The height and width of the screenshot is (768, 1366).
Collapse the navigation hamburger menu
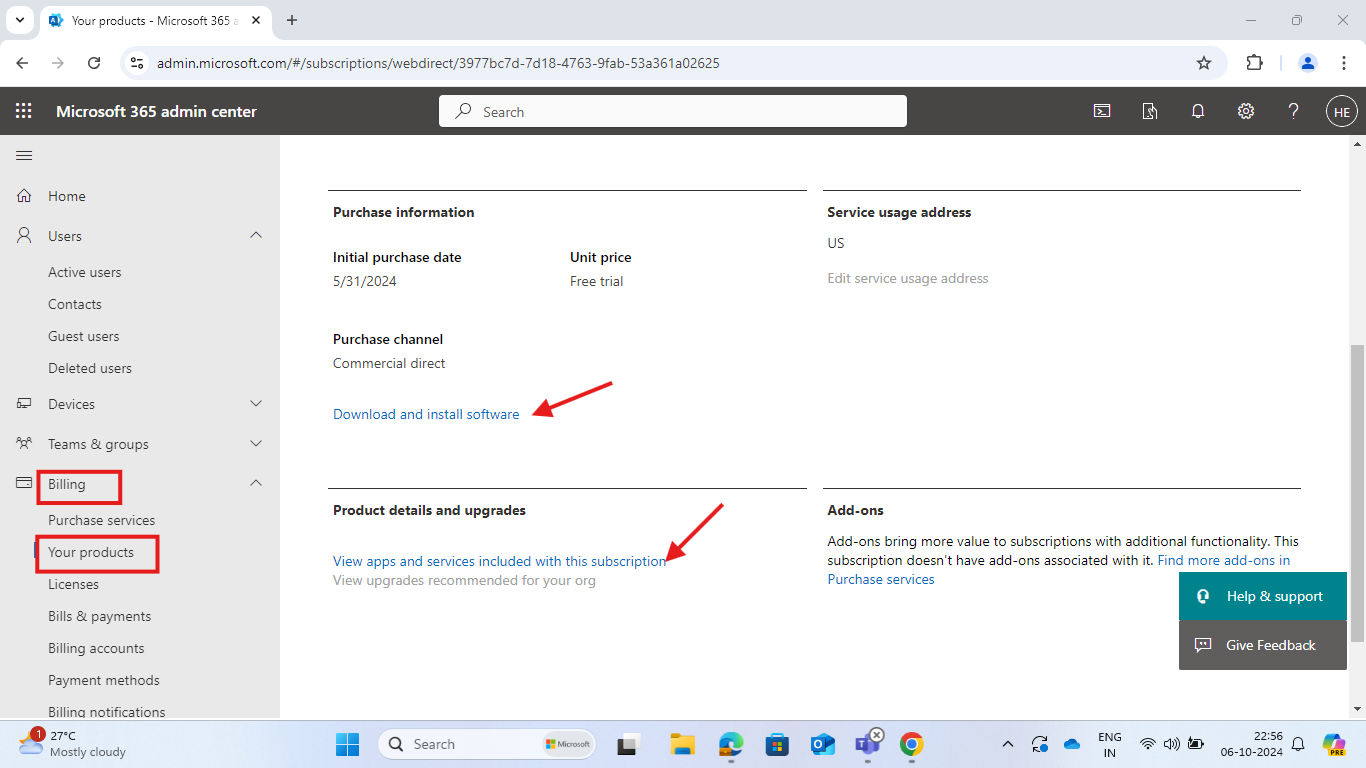click(24, 155)
